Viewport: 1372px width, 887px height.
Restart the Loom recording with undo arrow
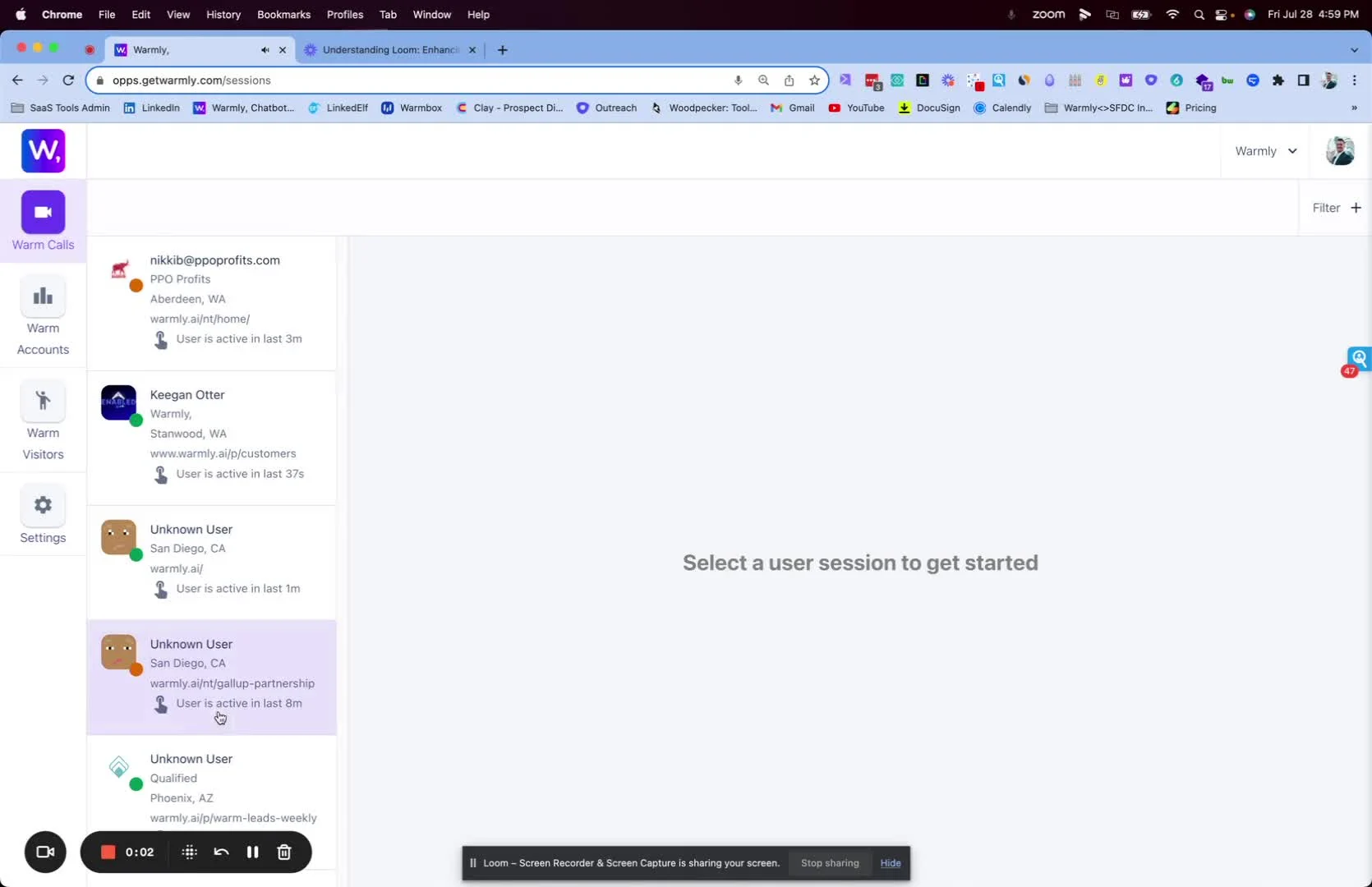[x=221, y=852]
